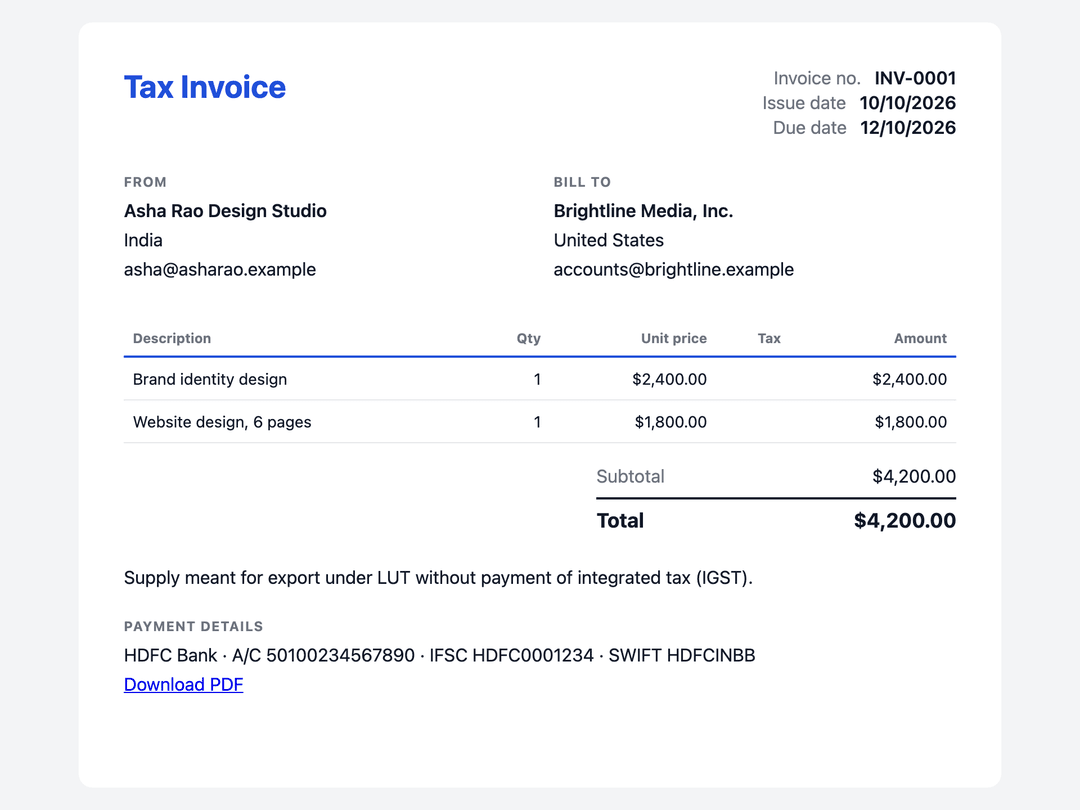Select Brightline Media, Inc. name
1080x810 pixels.
click(643, 211)
